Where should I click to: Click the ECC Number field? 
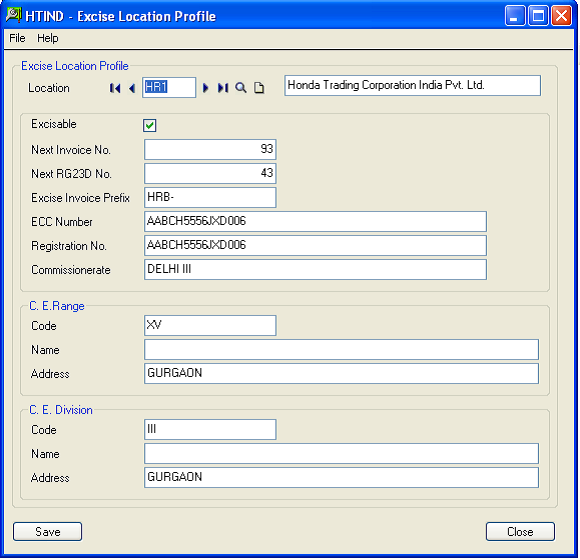click(315, 222)
